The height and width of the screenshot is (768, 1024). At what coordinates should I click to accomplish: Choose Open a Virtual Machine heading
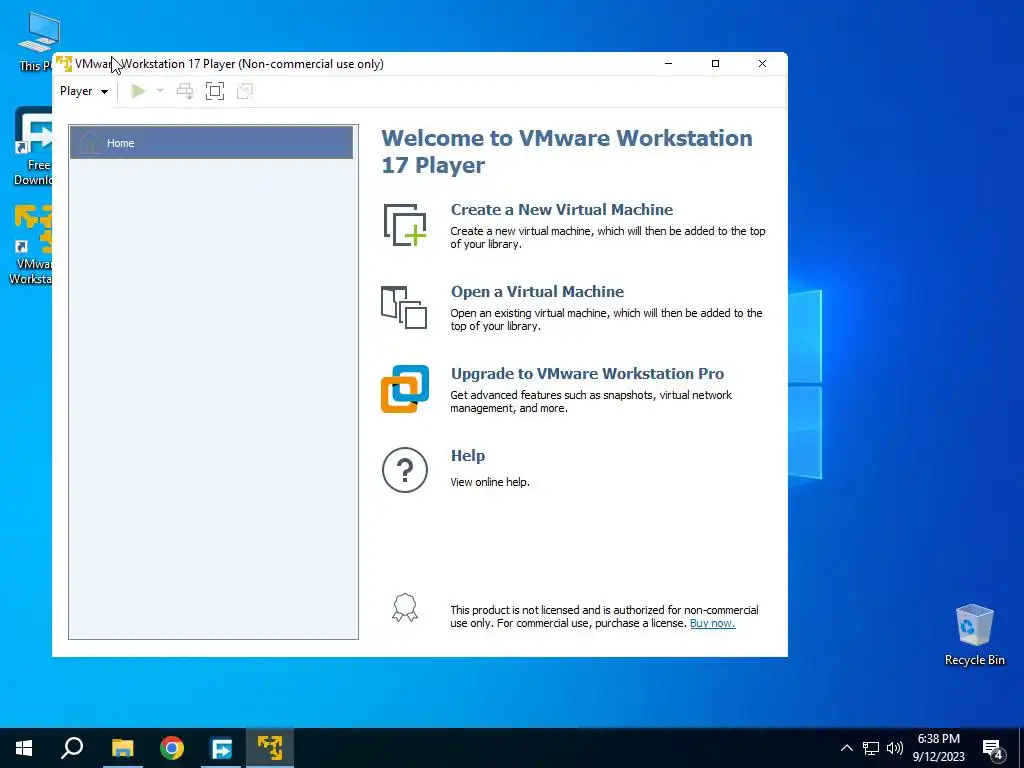(537, 292)
